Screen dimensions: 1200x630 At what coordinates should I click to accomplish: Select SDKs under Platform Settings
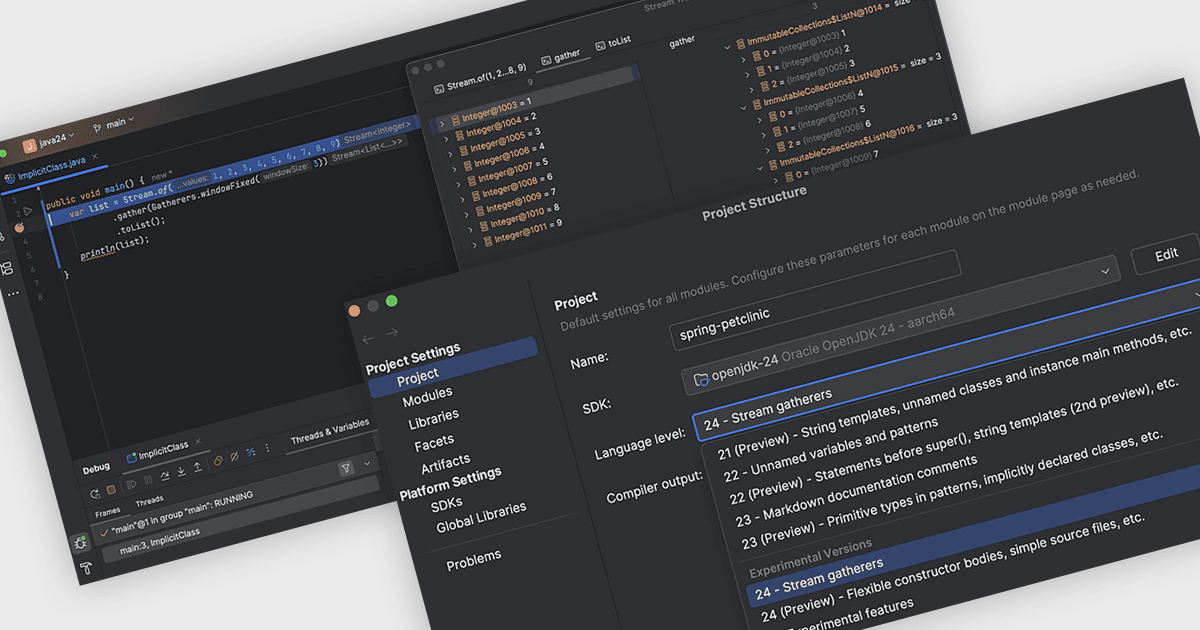coord(447,505)
